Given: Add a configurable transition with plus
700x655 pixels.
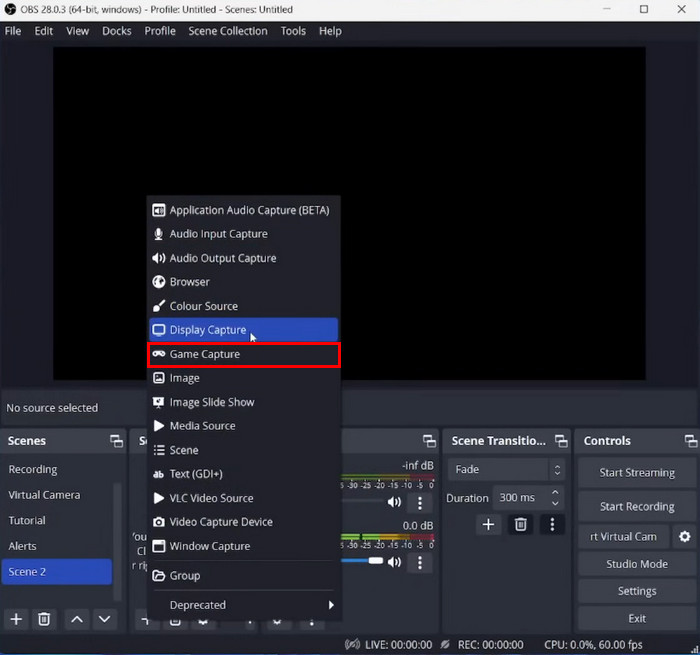Looking at the screenshot, I should [488, 525].
